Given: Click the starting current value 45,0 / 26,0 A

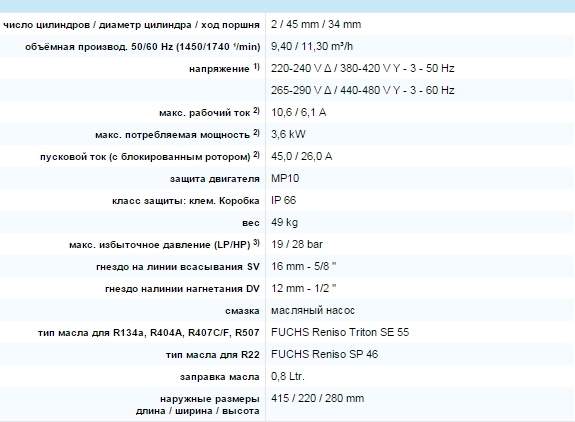Looking at the screenshot, I should (301, 157).
